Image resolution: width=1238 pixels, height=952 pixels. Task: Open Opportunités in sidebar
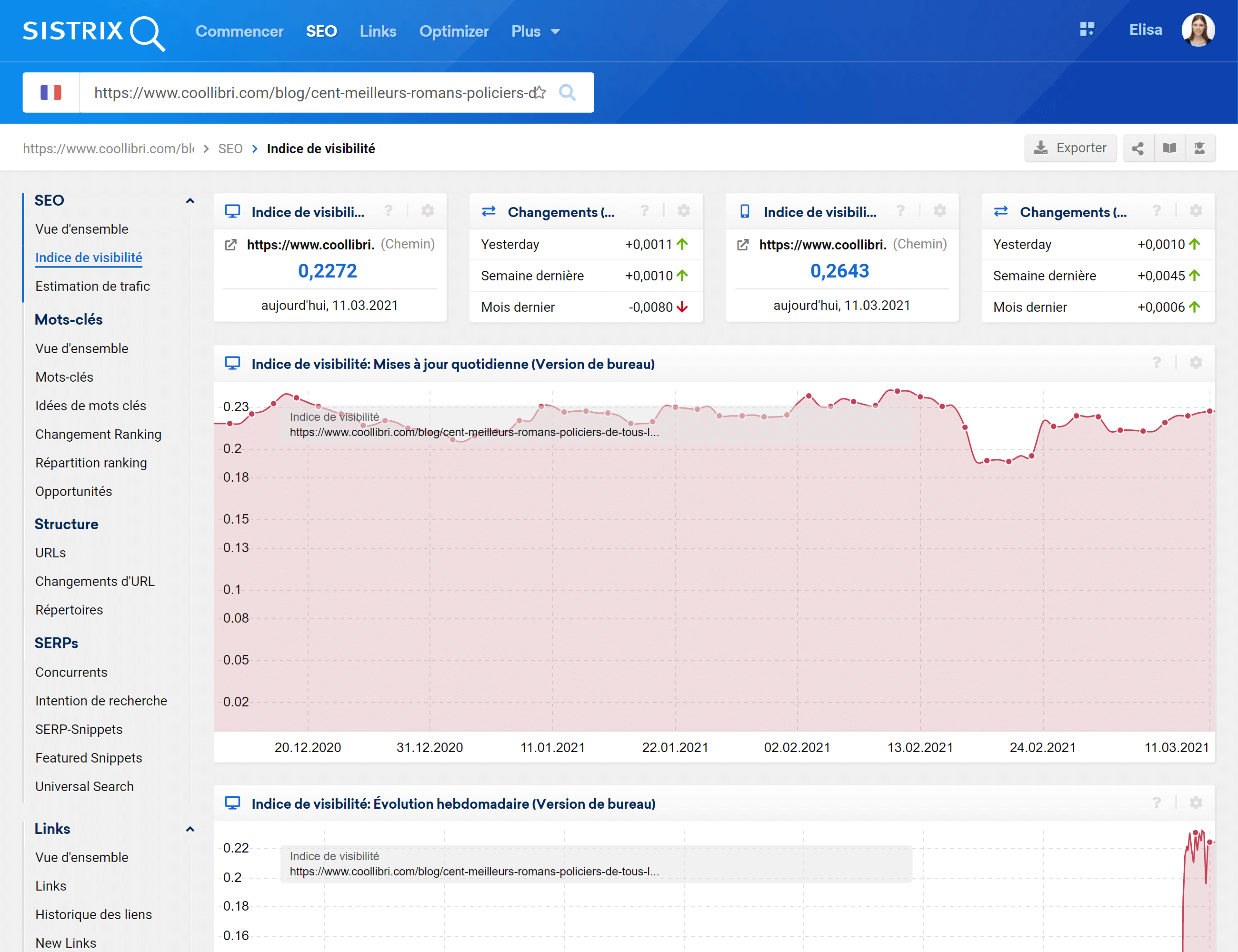(x=74, y=491)
